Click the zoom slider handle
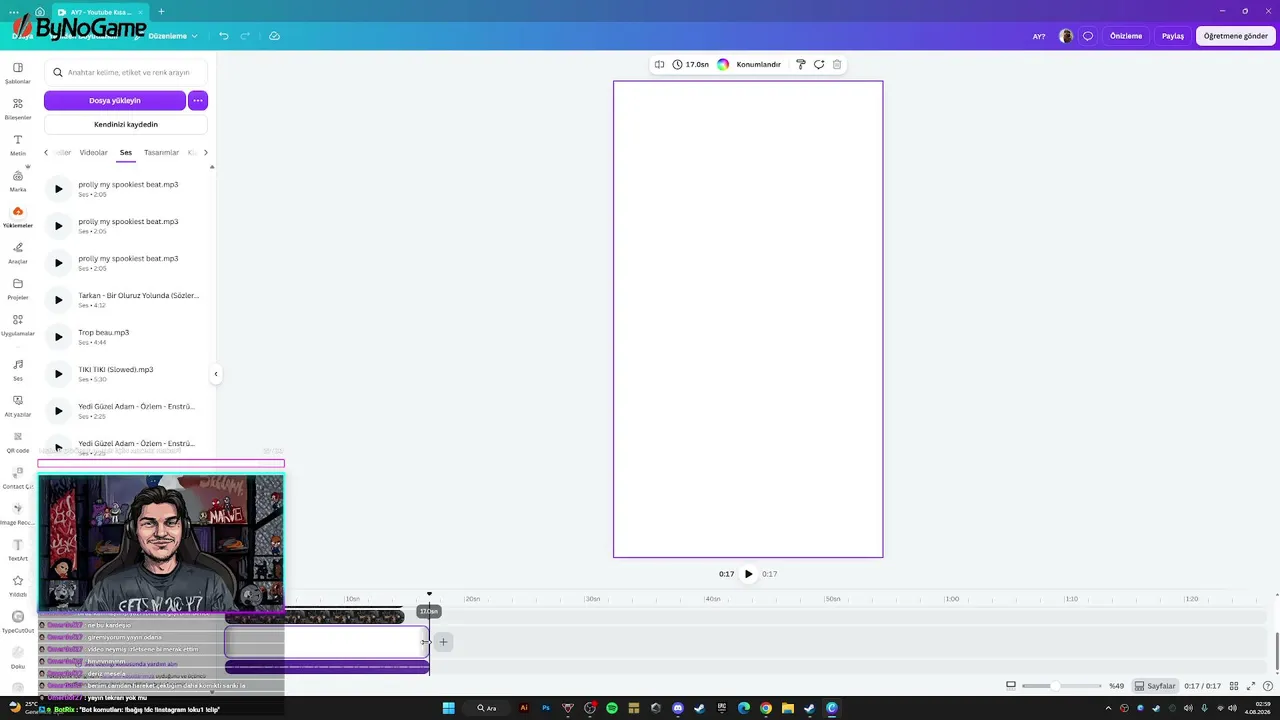The image size is (1280, 720). (1057, 686)
